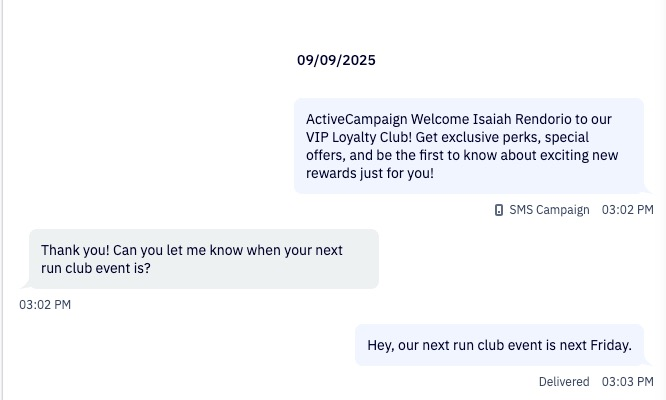Select the VIP Loyalty Club welcome message bubble
Screen dimensions: 666x400
tap(468, 146)
